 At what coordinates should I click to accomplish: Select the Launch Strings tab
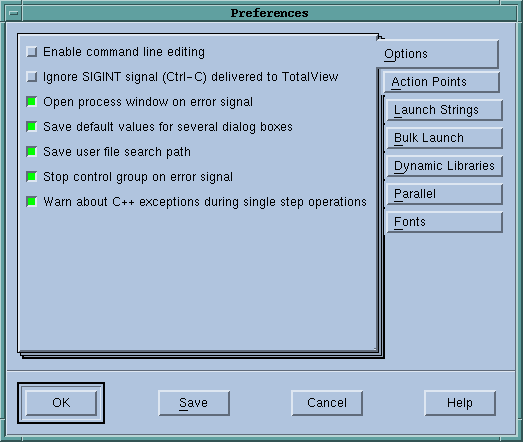click(x=444, y=110)
